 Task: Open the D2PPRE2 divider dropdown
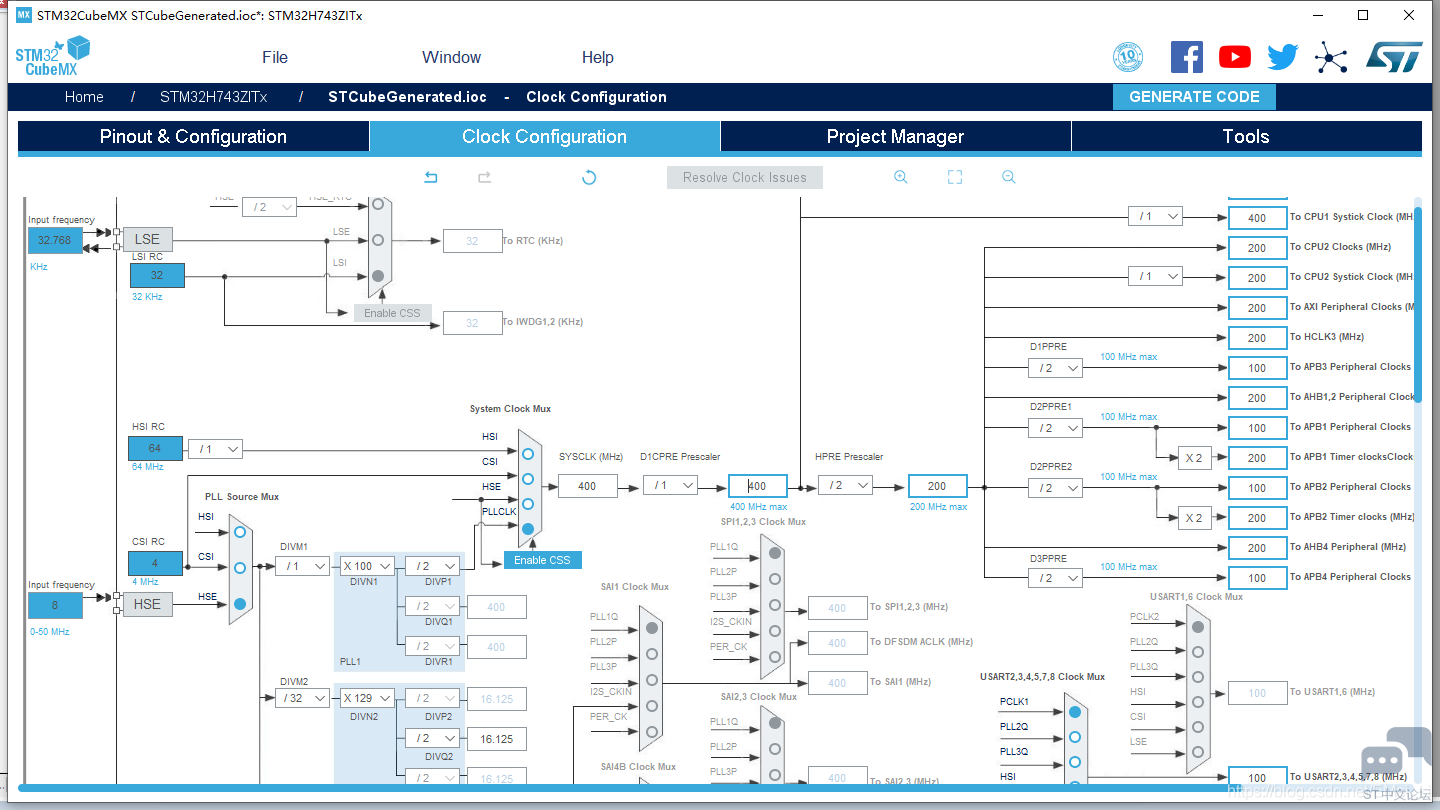pyautogui.click(x=1055, y=488)
